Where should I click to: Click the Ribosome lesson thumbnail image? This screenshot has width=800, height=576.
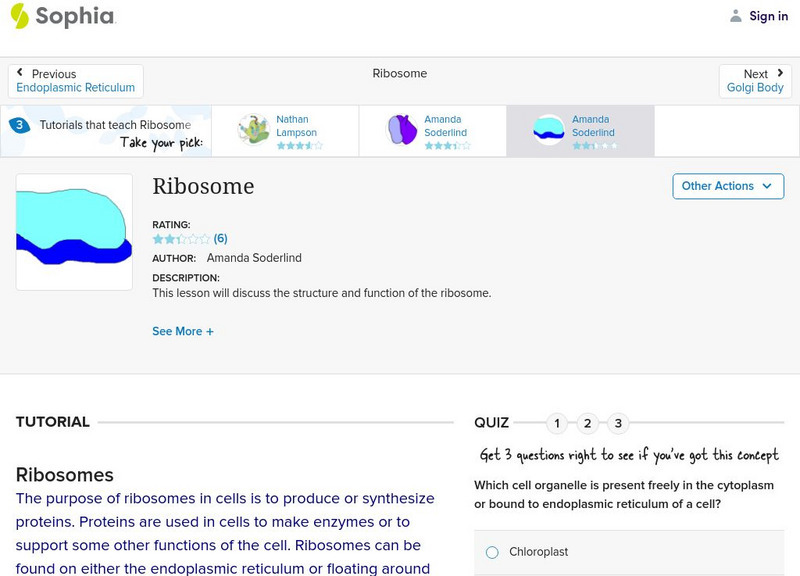click(x=72, y=231)
